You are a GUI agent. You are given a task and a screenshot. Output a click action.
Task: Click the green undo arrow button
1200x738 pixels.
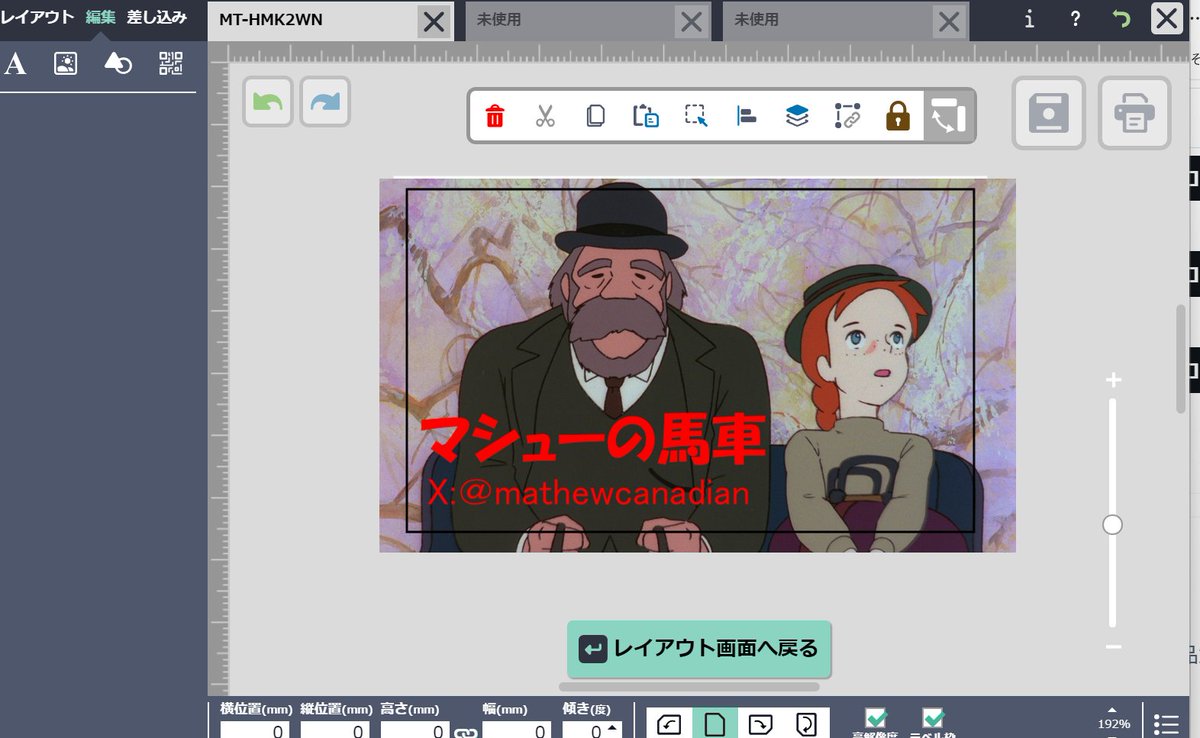(x=268, y=102)
